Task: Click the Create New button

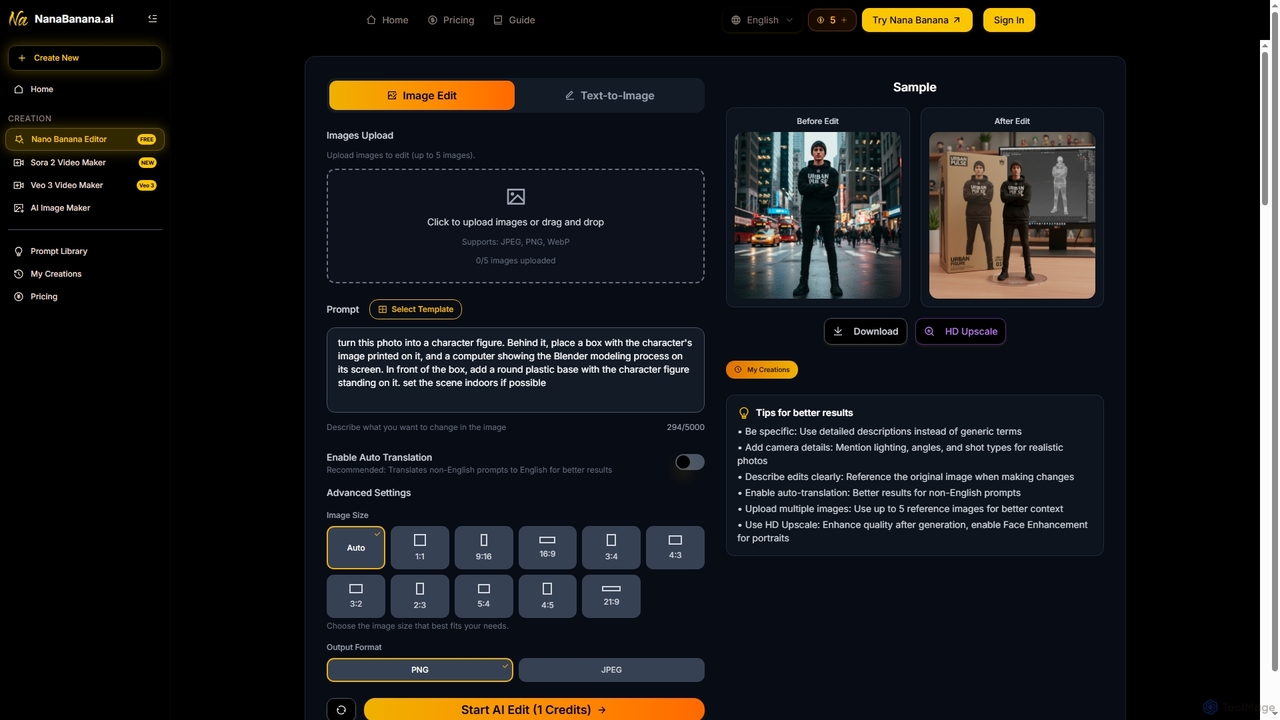Action: point(85,58)
